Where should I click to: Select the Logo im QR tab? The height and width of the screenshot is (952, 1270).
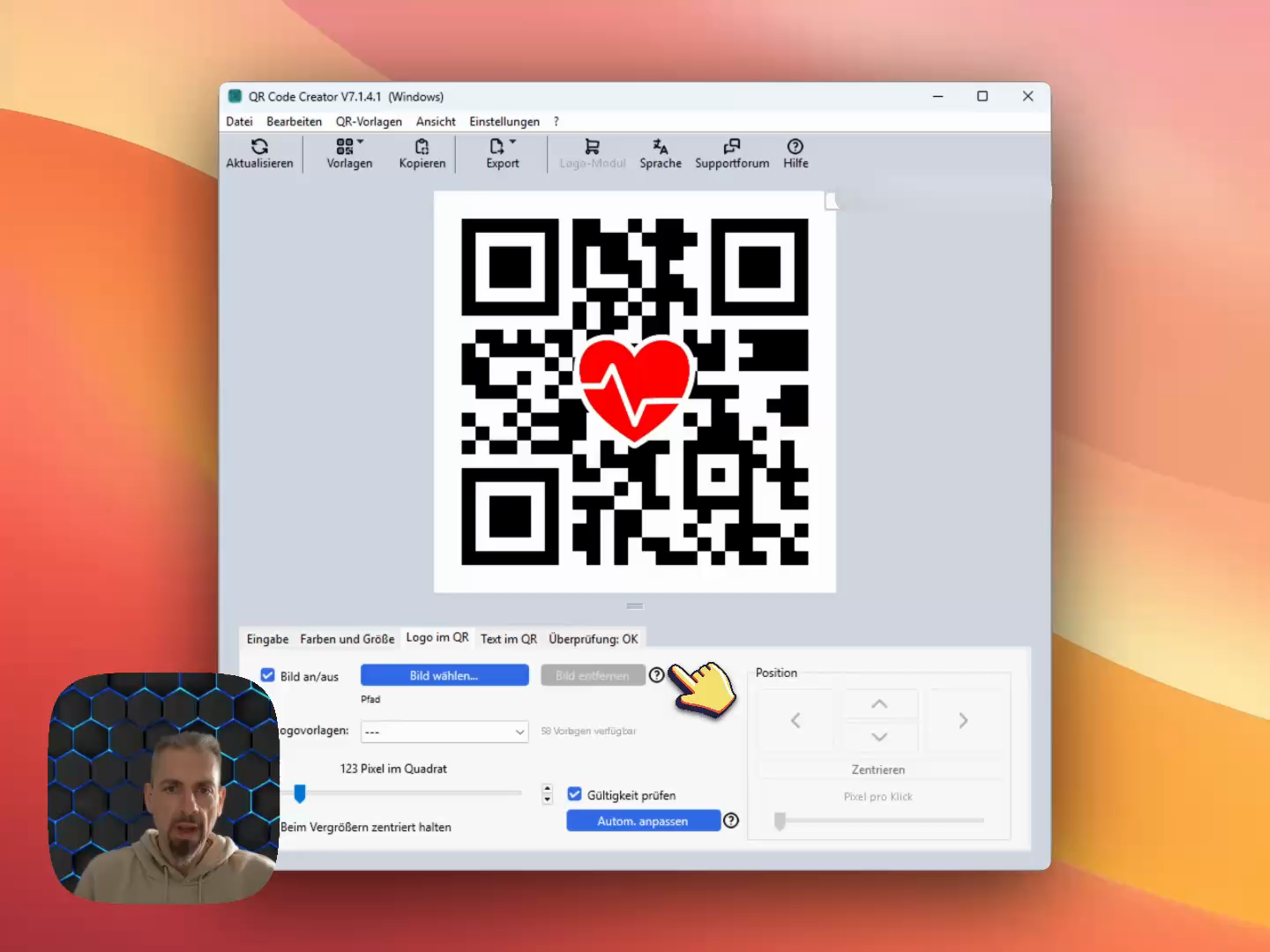pos(437,637)
